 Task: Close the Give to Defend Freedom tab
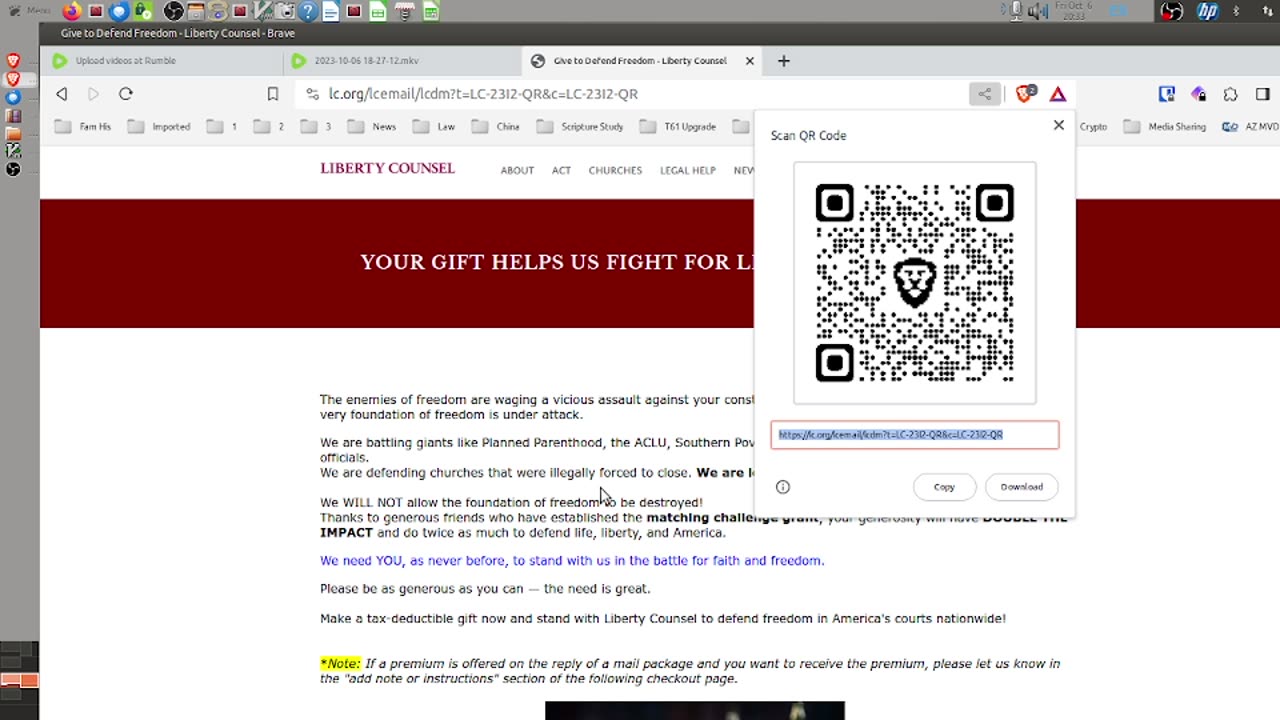pos(750,61)
